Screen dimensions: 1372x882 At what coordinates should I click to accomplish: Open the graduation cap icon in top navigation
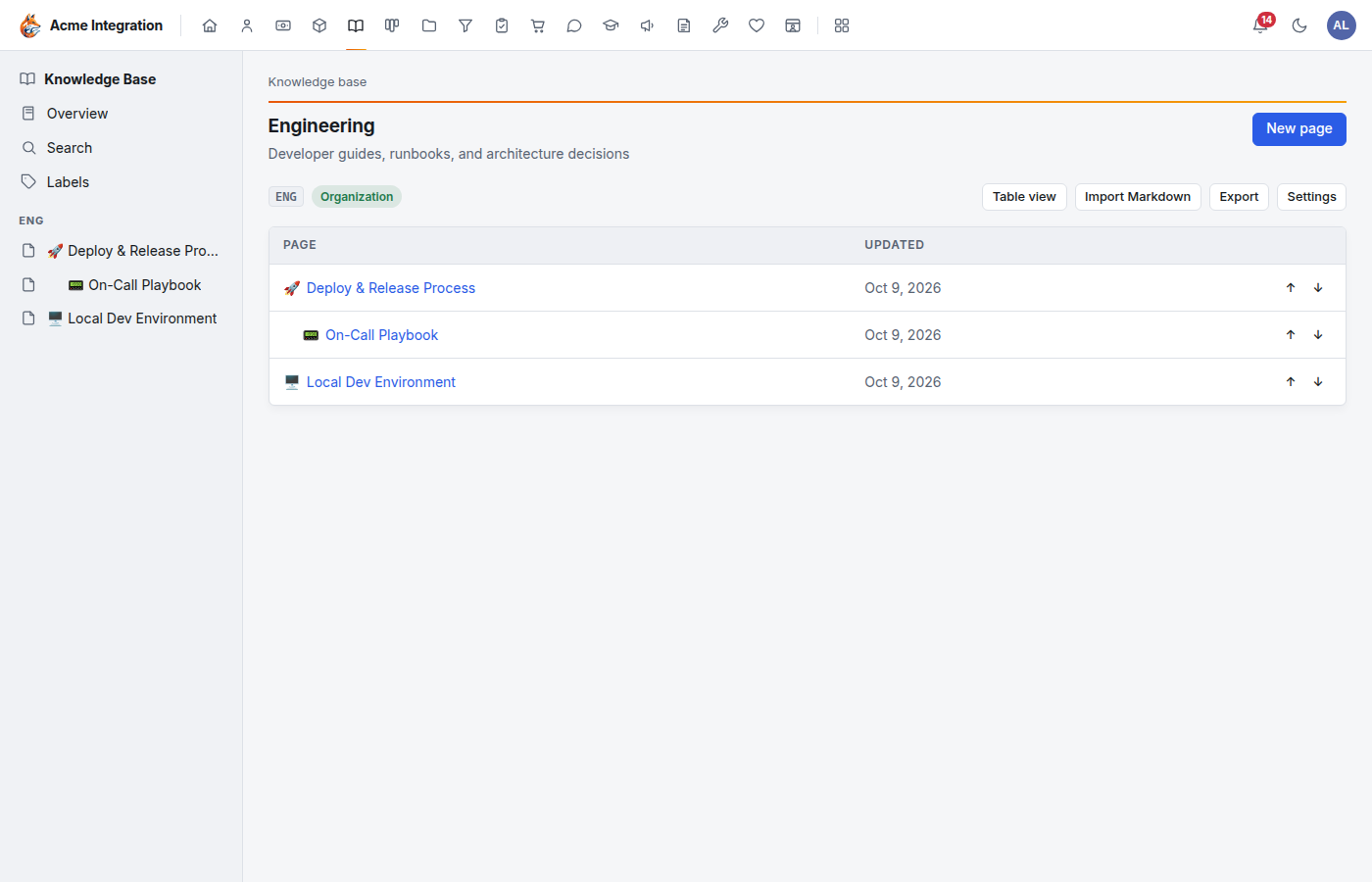611,25
